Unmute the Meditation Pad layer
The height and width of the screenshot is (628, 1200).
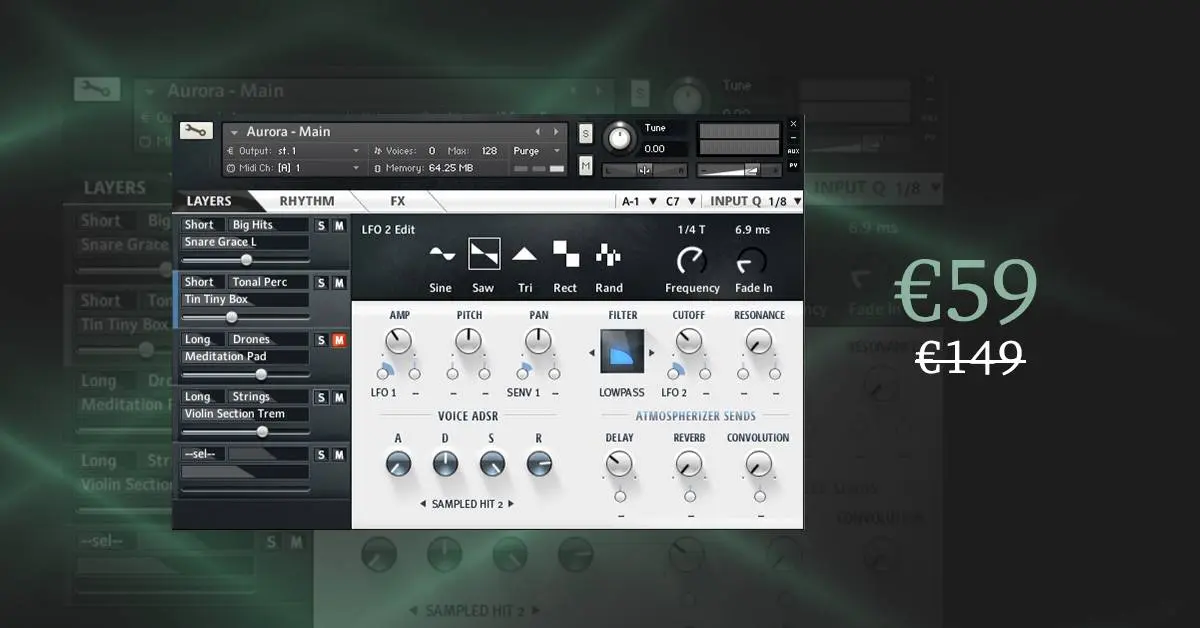point(339,340)
